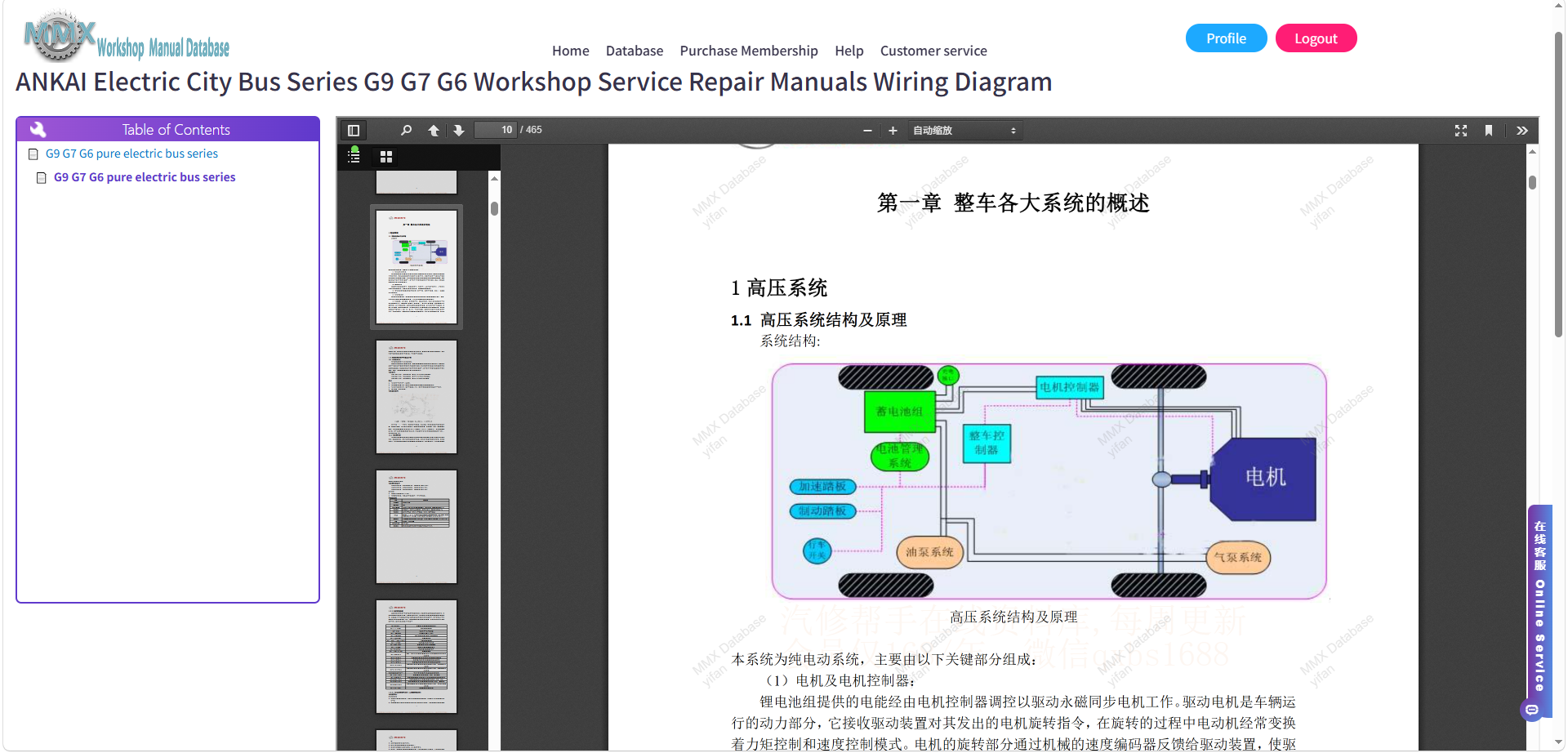1568x753 pixels.
Task: Click the ANKAI Electric City Bus page title
Action: [533, 82]
